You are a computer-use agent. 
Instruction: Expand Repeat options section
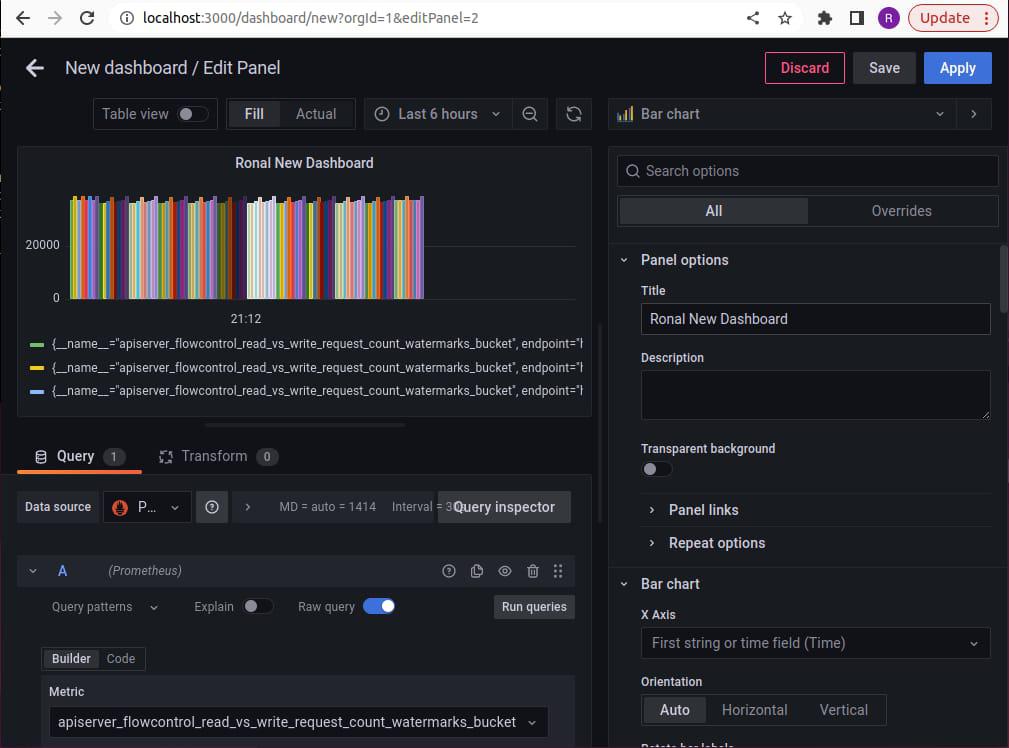pos(708,543)
